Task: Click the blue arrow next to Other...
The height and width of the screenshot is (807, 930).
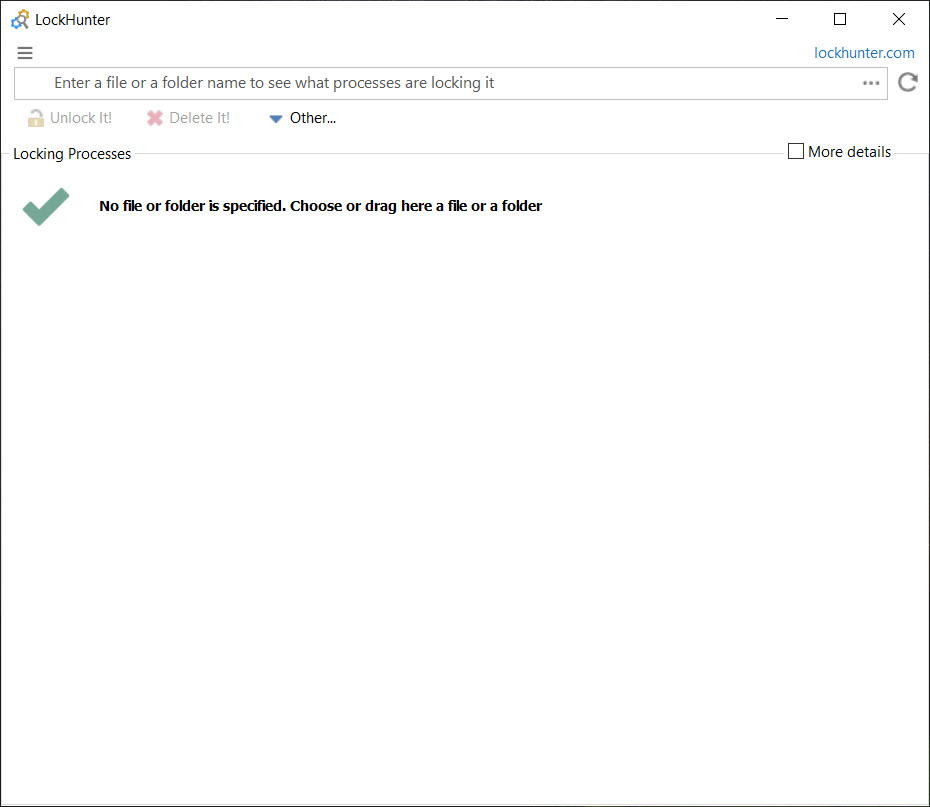Action: 275,119
